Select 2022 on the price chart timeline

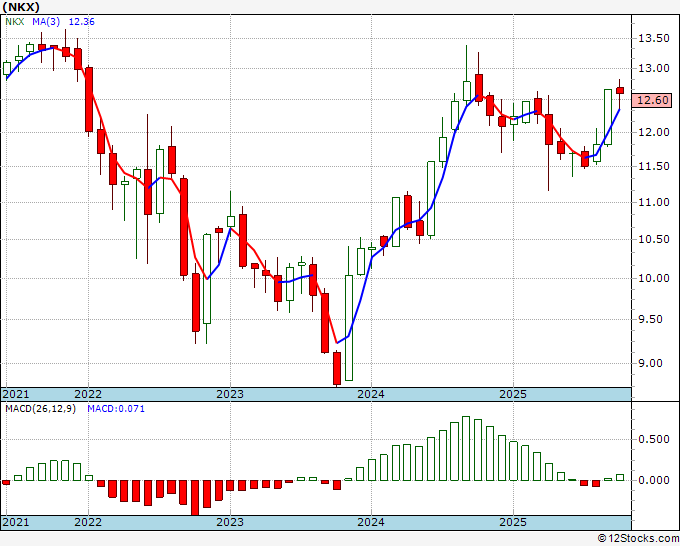pos(88,394)
